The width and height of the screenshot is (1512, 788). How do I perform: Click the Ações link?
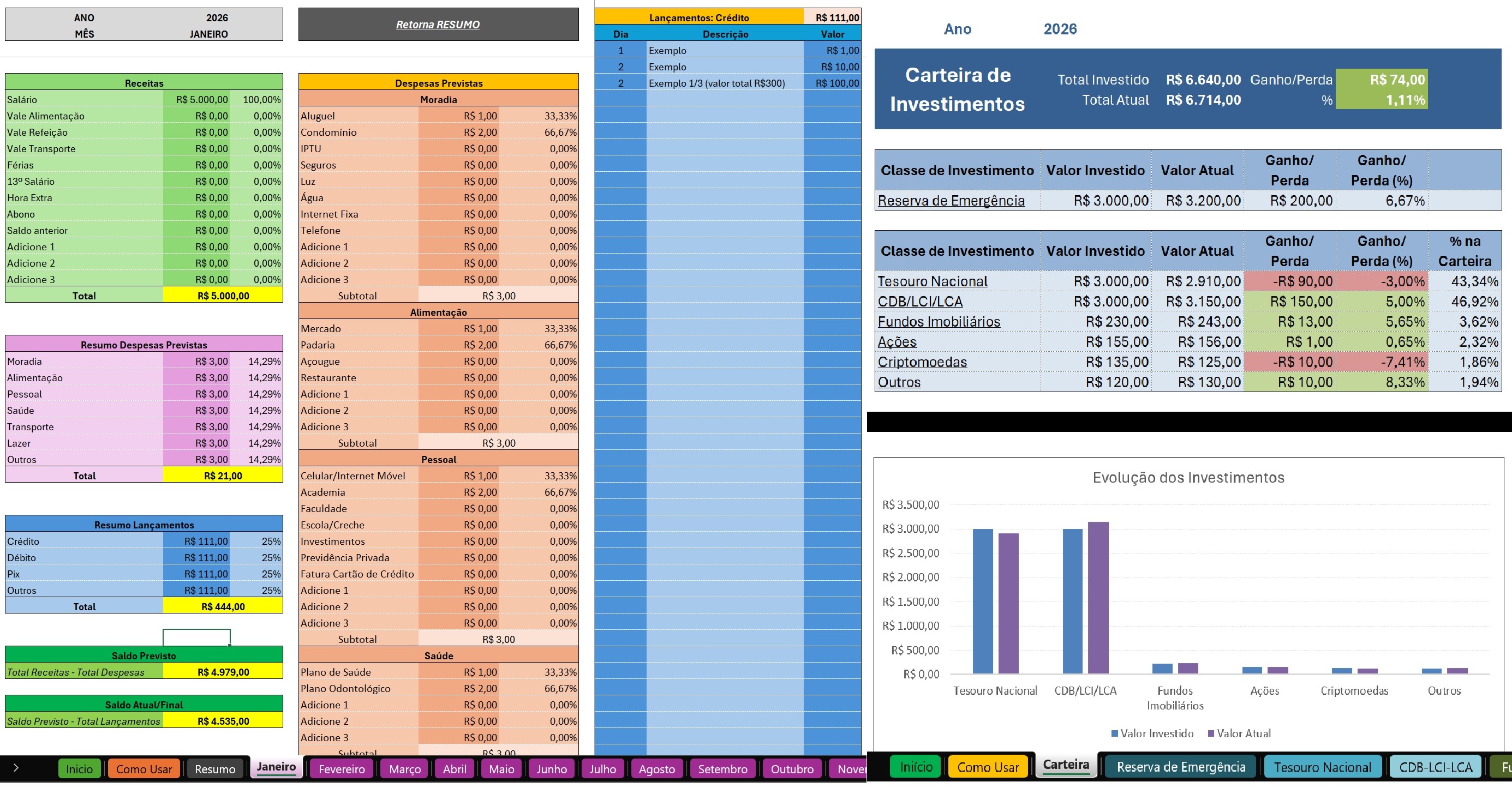point(897,341)
